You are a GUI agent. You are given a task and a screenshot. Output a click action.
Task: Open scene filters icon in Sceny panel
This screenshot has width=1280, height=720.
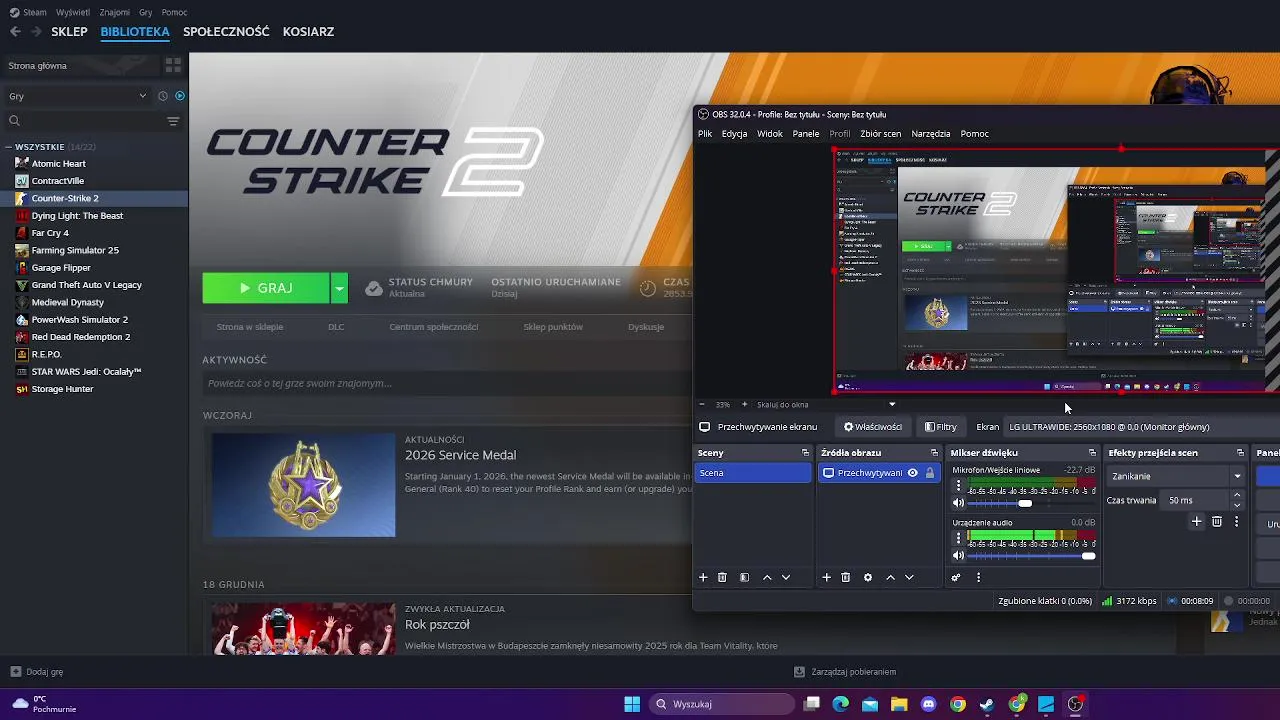coord(744,577)
